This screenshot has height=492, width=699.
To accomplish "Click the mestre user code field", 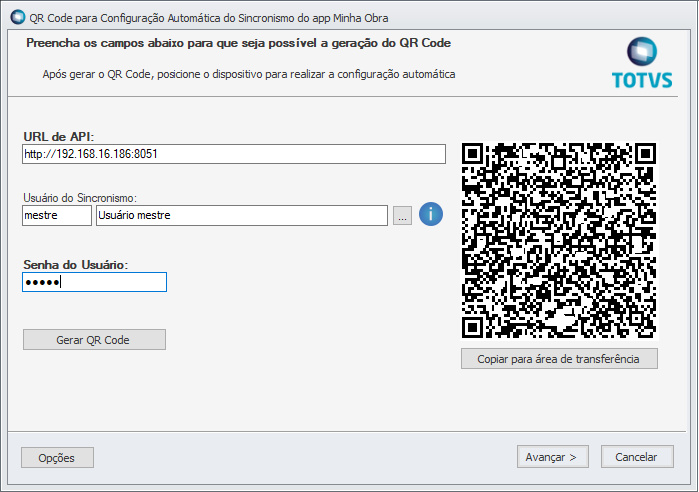I will (x=57, y=216).
